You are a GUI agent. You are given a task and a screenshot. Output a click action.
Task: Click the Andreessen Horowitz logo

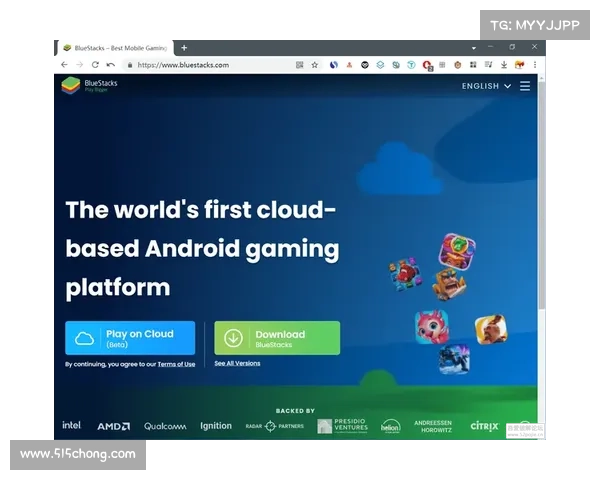tap(433, 426)
